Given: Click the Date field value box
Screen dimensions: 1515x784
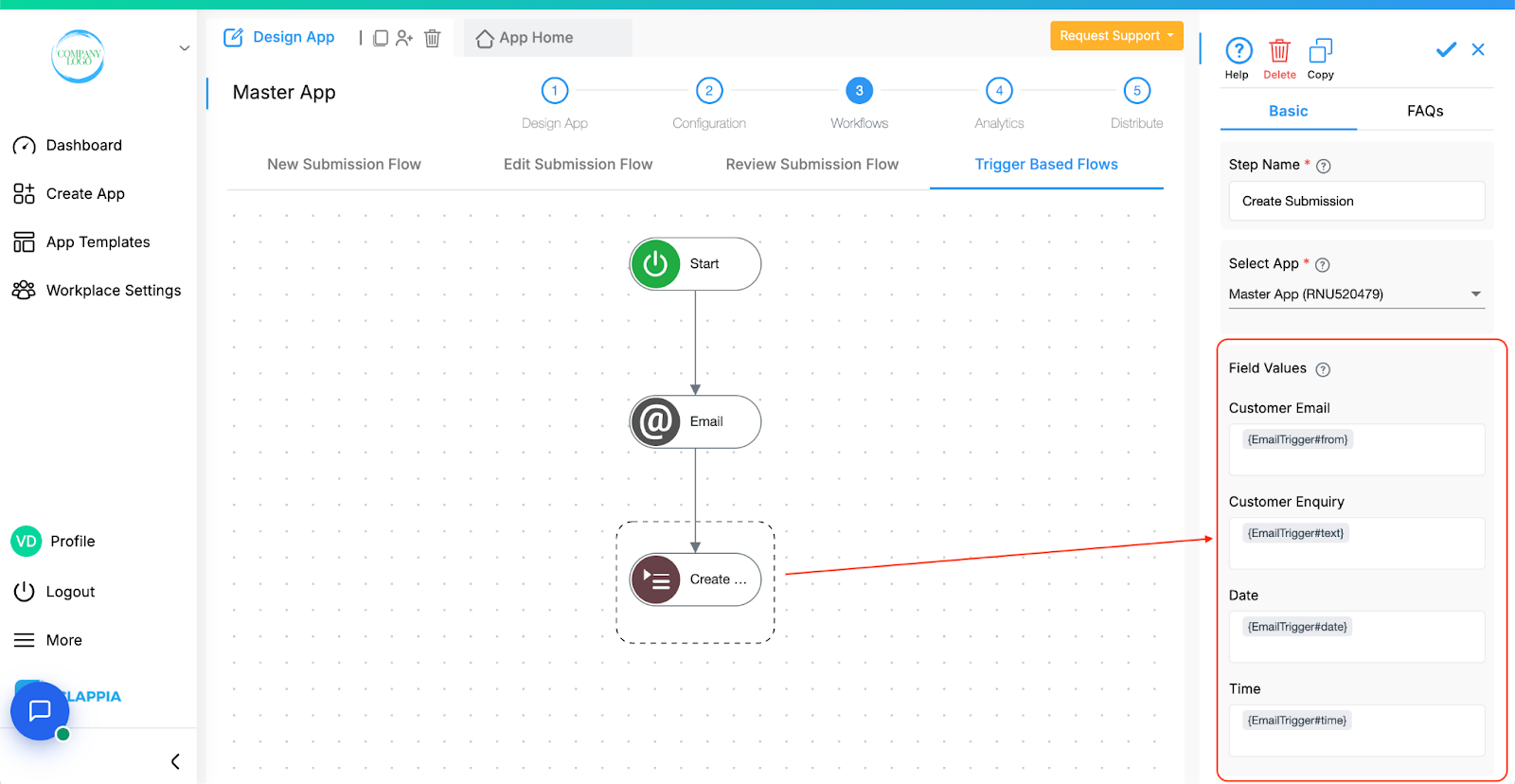Looking at the screenshot, I should click(1357, 636).
